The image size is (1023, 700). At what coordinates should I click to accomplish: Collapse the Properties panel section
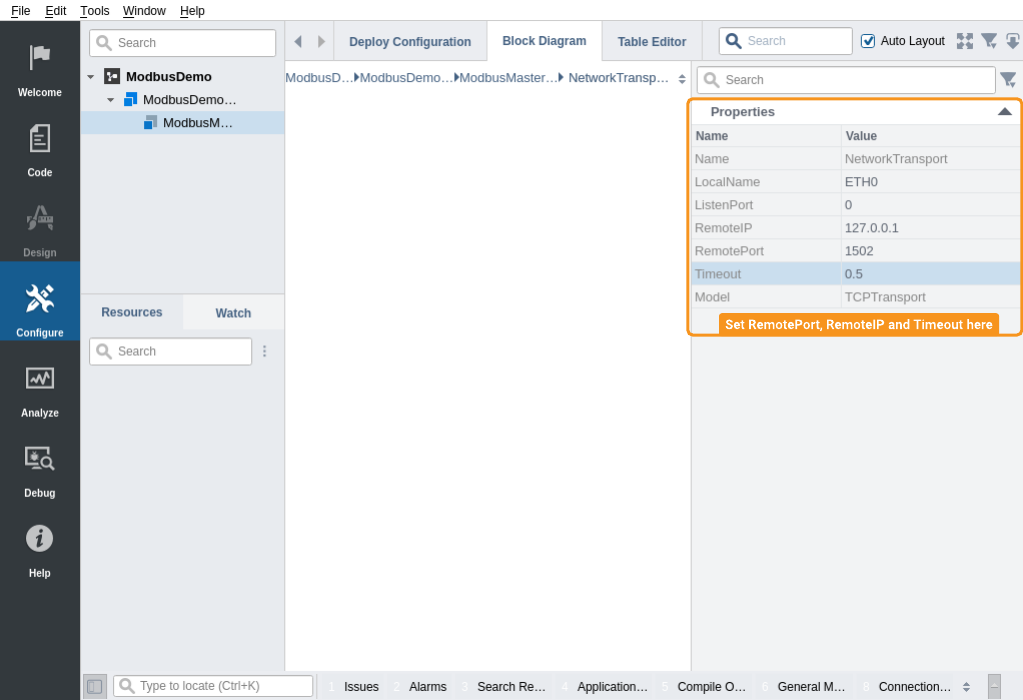(1004, 112)
